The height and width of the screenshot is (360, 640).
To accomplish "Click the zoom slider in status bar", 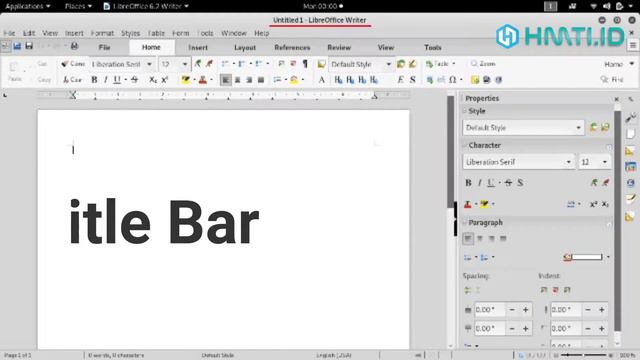I will 585,355.
